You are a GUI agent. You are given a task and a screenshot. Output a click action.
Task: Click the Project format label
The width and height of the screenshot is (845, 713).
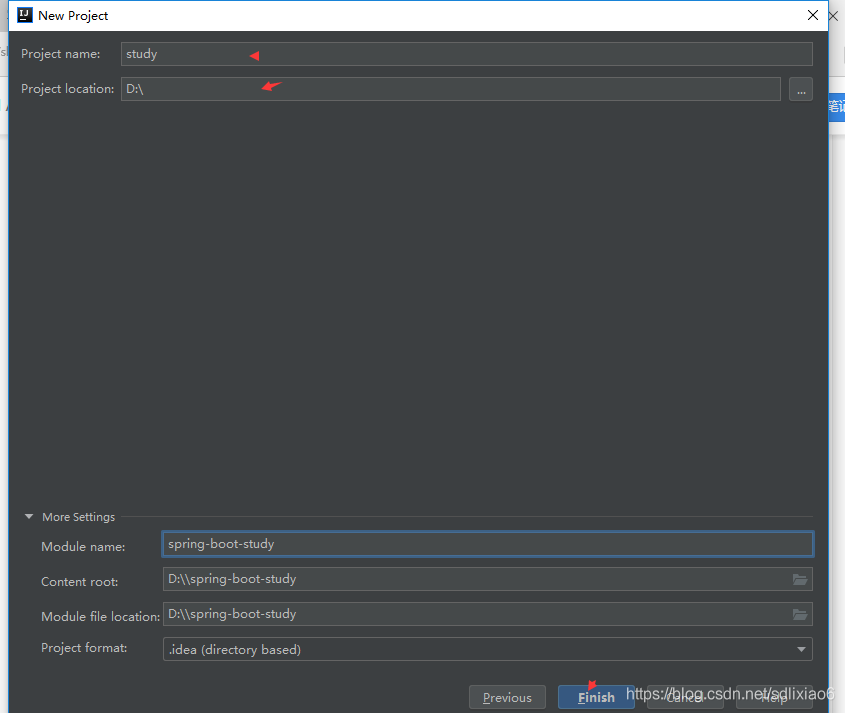point(84,648)
